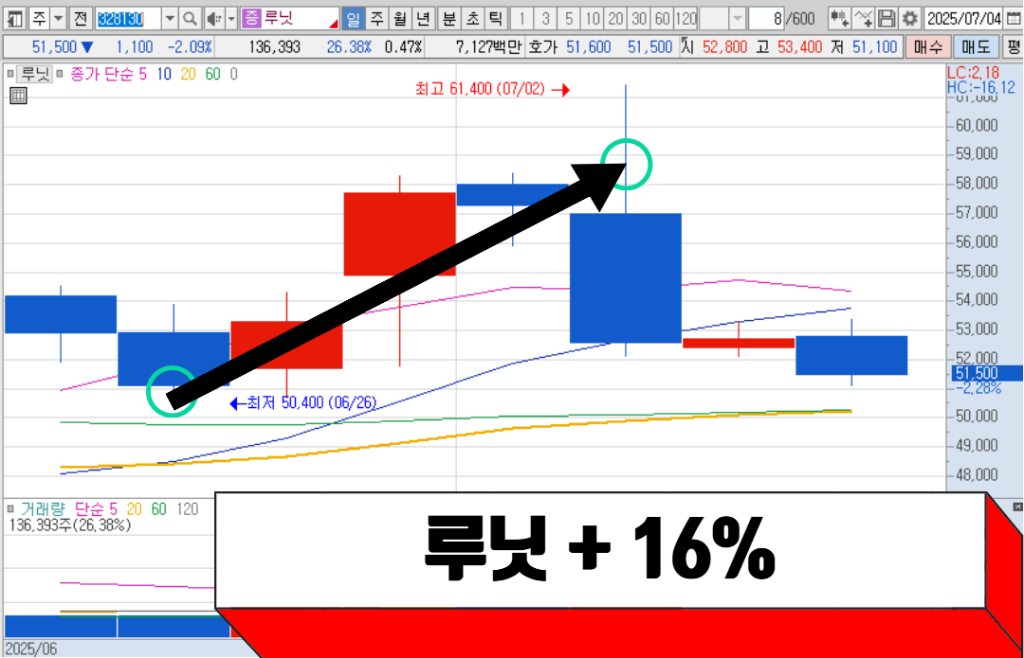The height and width of the screenshot is (658, 1024).
Task: Switch to the 분 minute chart
Action: coord(449,18)
